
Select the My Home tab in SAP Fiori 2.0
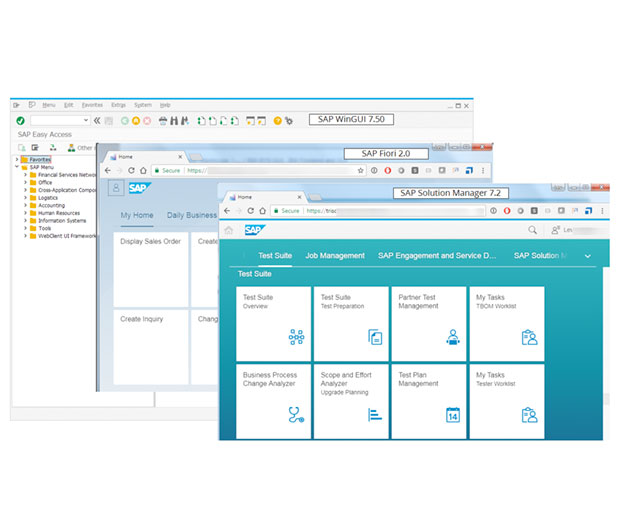point(137,215)
